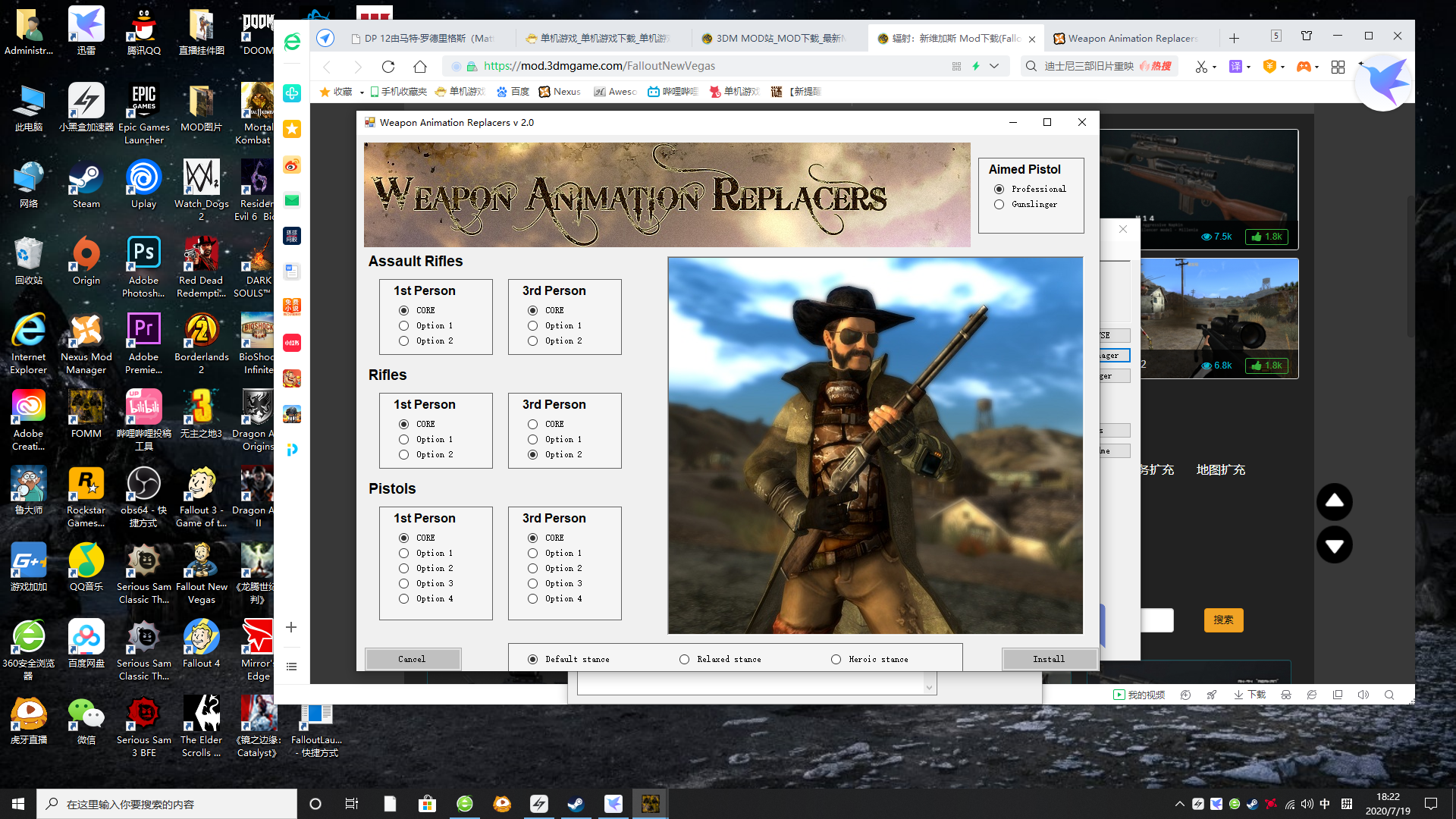Click the favorites star sidebar icon
The image size is (1456, 819).
[292, 129]
